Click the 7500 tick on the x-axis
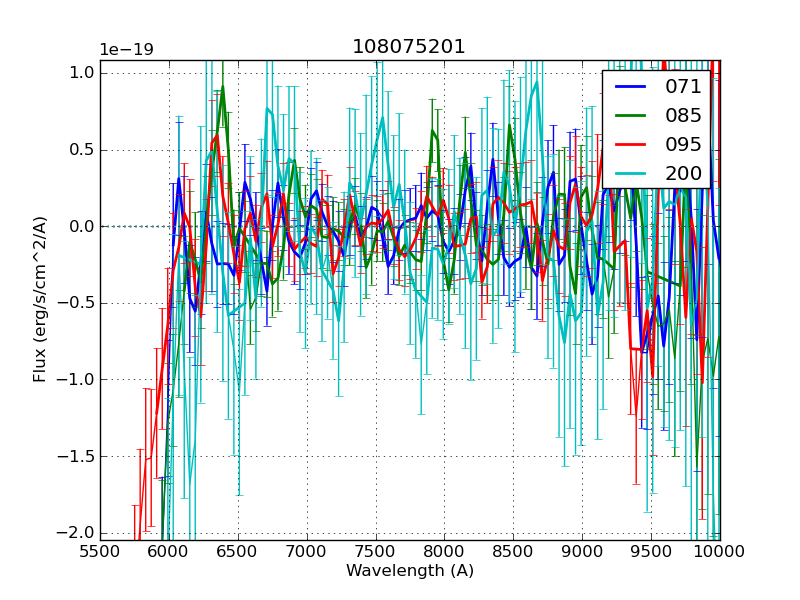 coord(376,552)
